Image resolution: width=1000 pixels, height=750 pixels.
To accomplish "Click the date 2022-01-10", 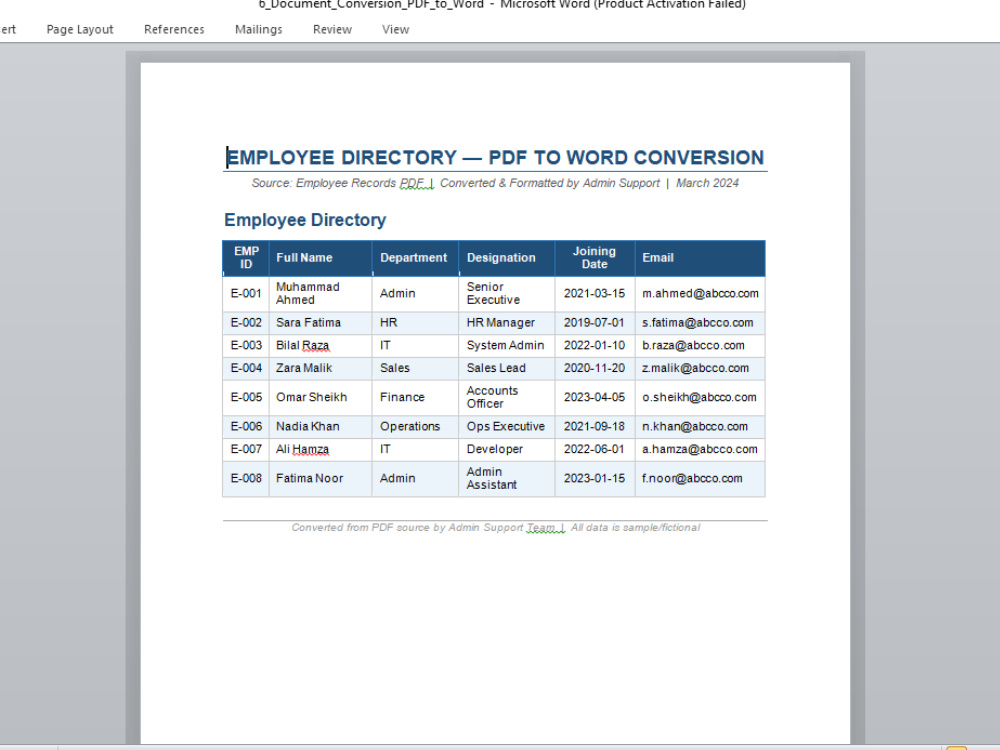I will [x=594, y=345].
